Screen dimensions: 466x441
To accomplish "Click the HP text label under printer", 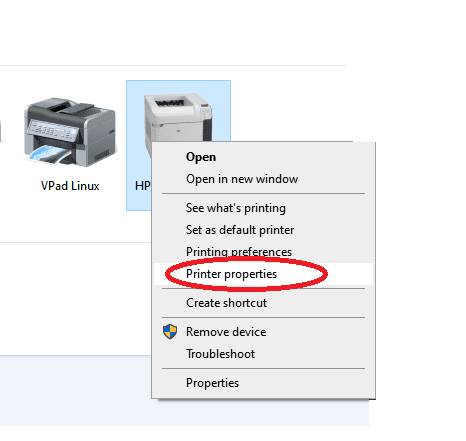I will pos(143,186).
